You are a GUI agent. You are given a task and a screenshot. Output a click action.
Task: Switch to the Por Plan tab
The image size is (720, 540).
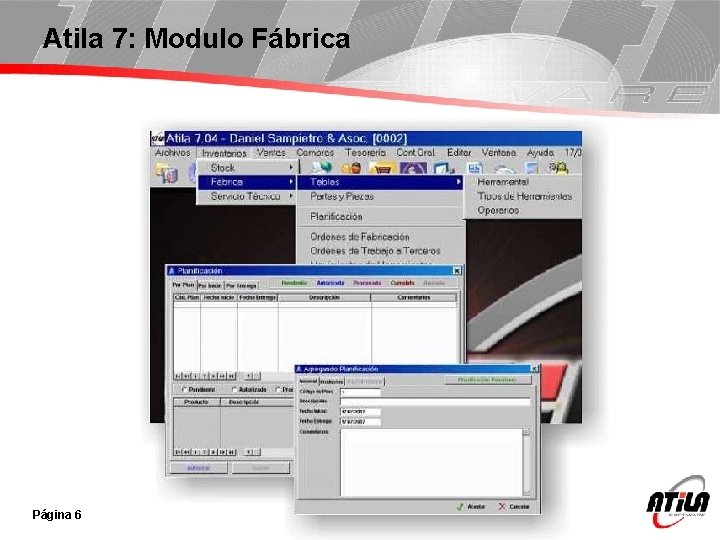tap(184, 285)
